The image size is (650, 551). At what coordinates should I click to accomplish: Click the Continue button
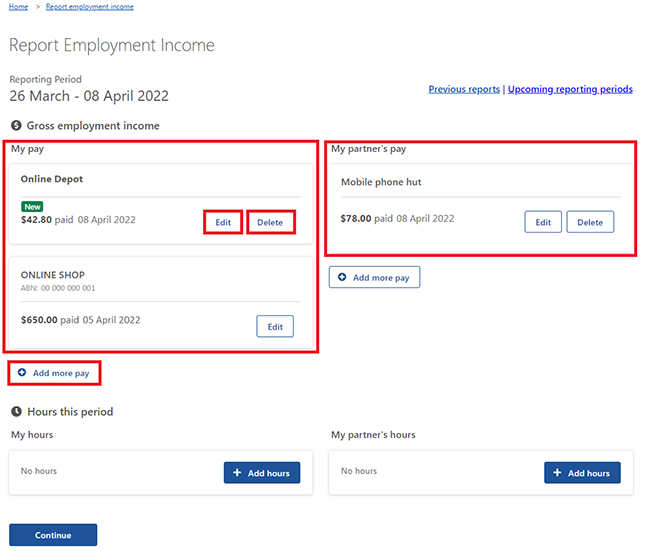coord(53,535)
